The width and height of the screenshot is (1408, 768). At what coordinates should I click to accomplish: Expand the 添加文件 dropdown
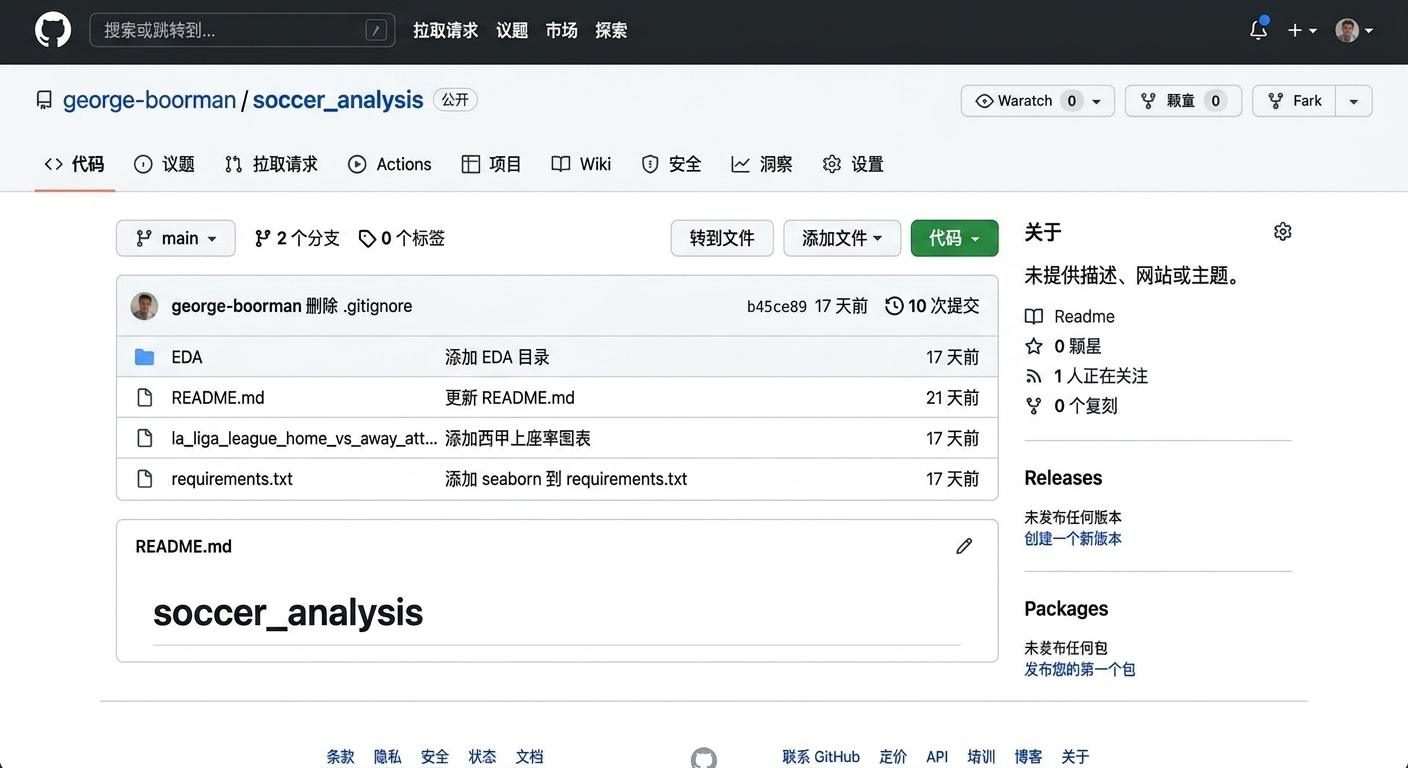[x=842, y=238]
